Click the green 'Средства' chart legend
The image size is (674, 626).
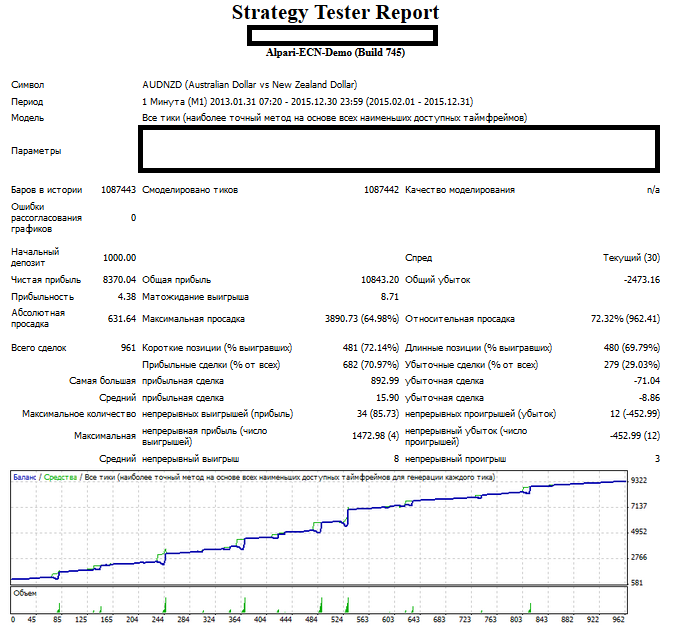[x=60, y=477]
